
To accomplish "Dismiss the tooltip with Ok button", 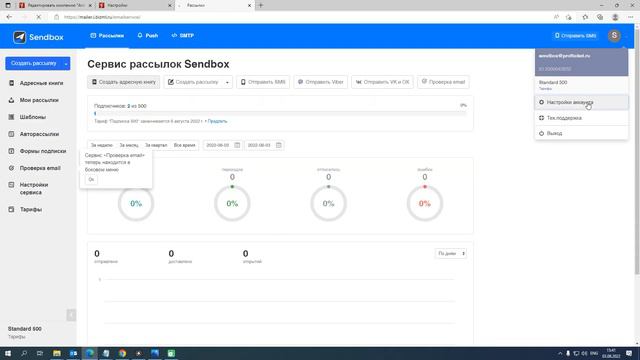I will click(91, 180).
